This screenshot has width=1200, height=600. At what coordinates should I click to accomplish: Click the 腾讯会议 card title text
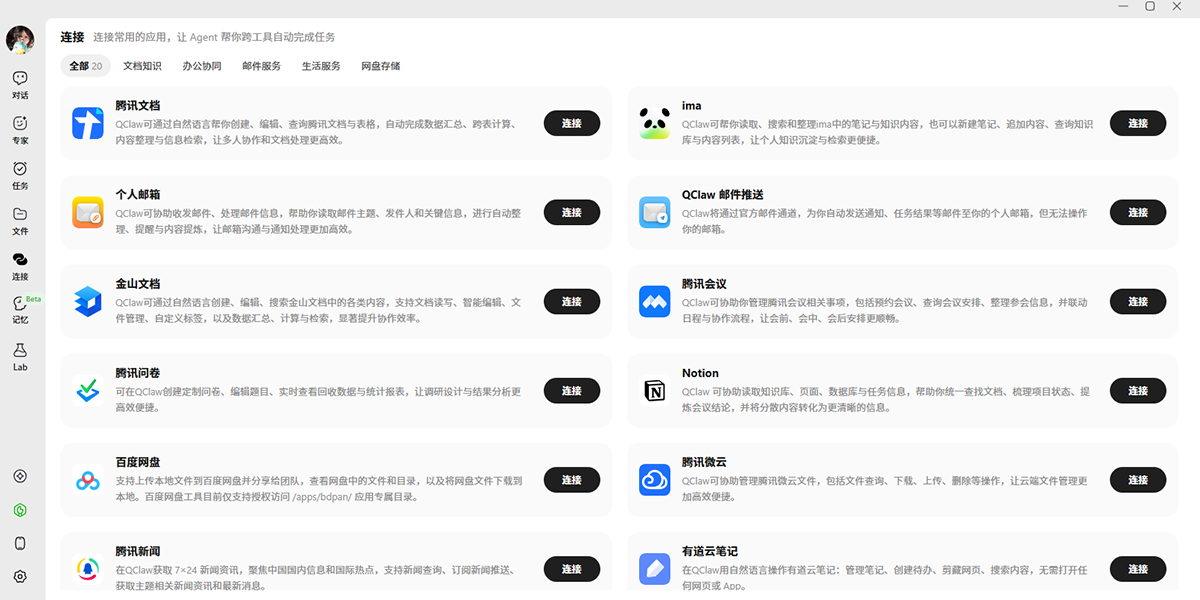click(x=705, y=283)
